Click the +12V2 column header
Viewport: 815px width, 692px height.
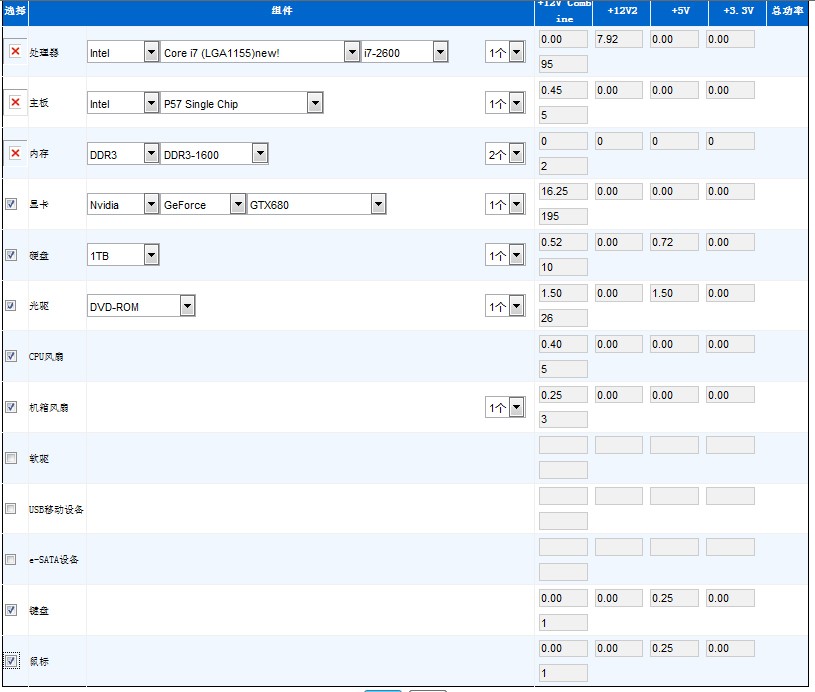point(622,10)
